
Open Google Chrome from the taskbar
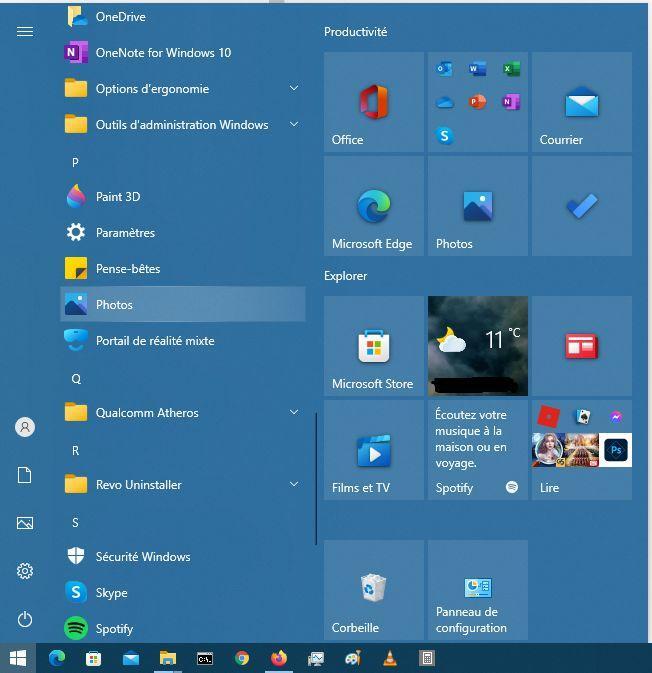coord(242,658)
